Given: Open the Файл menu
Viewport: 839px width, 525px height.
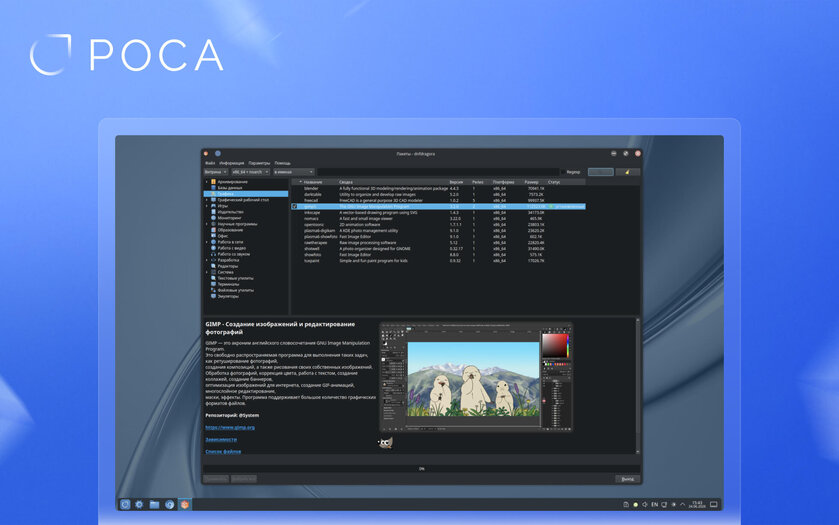Looking at the screenshot, I should click(210, 163).
